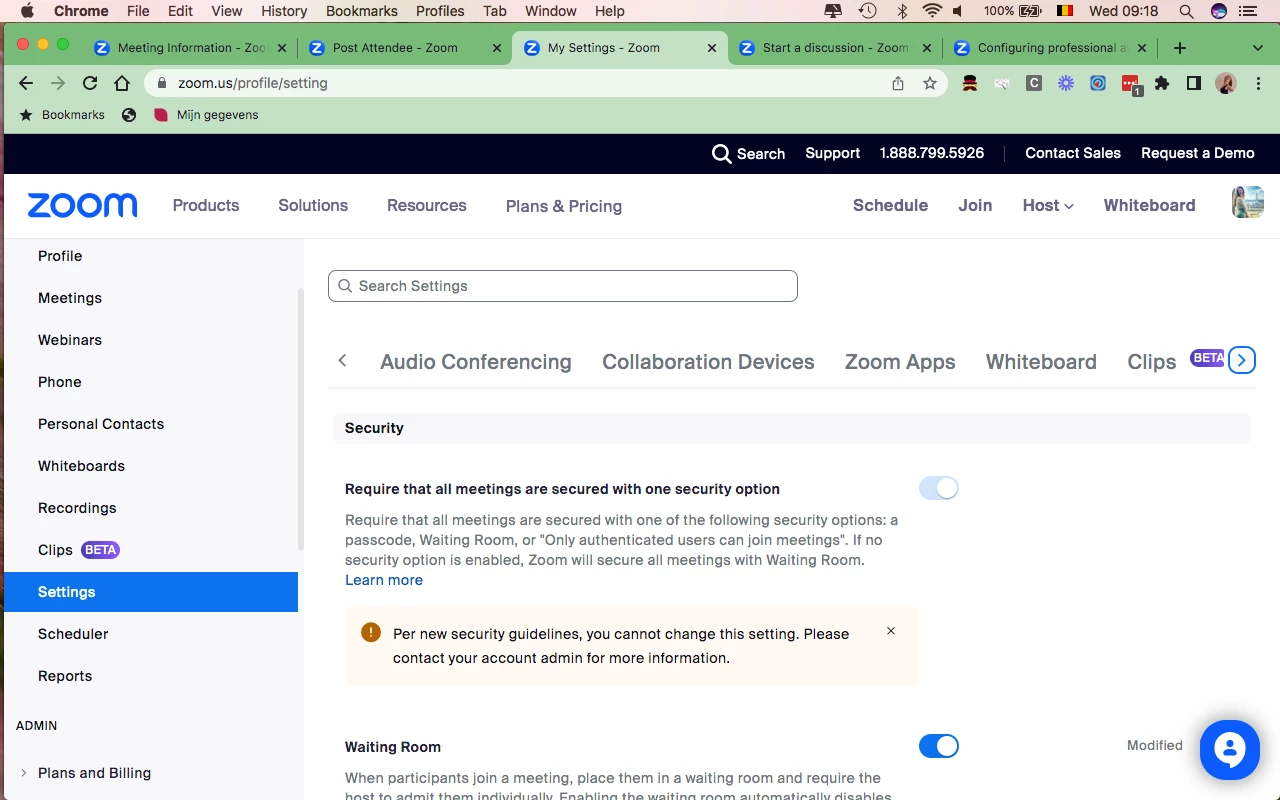Switch to Collaboration Devices tab
1280x800 pixels.
pos(708,362)
